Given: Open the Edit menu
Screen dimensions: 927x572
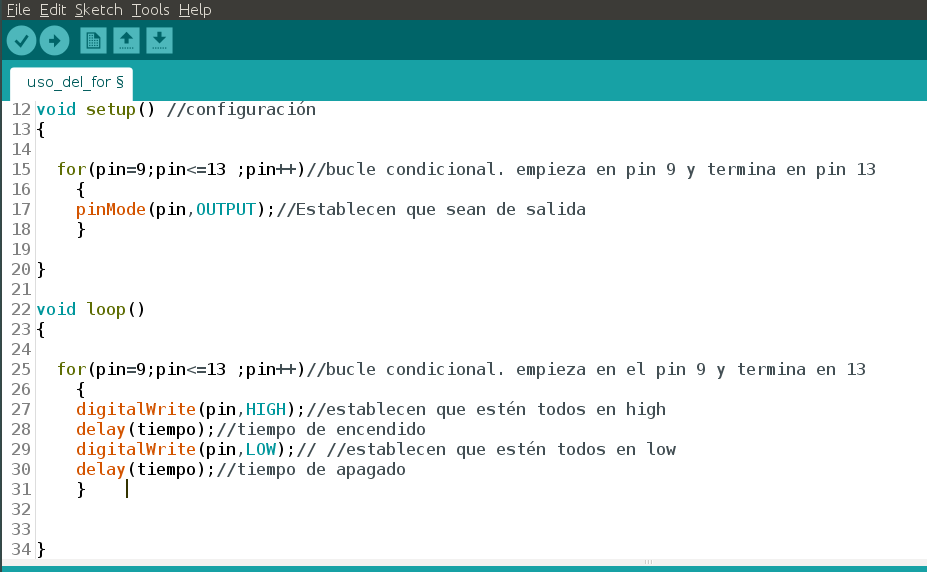Looking at the screenshot, I should (53, 10).
